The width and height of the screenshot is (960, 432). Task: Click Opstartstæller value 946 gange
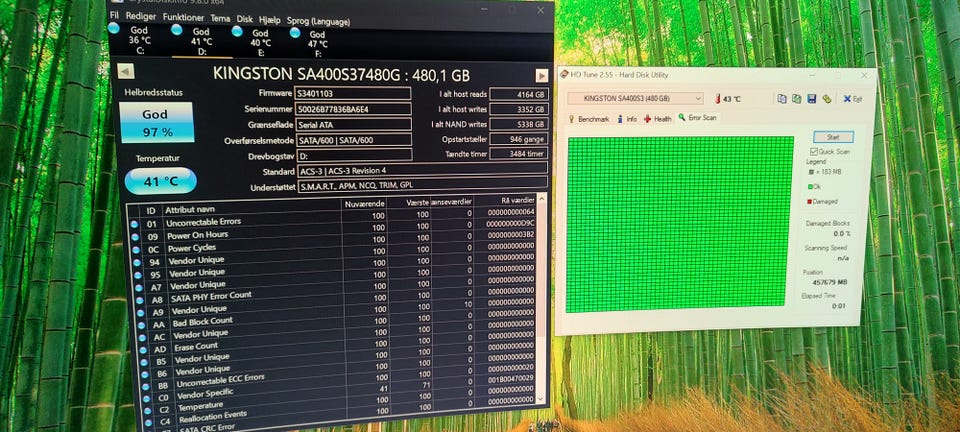point(519,140)
